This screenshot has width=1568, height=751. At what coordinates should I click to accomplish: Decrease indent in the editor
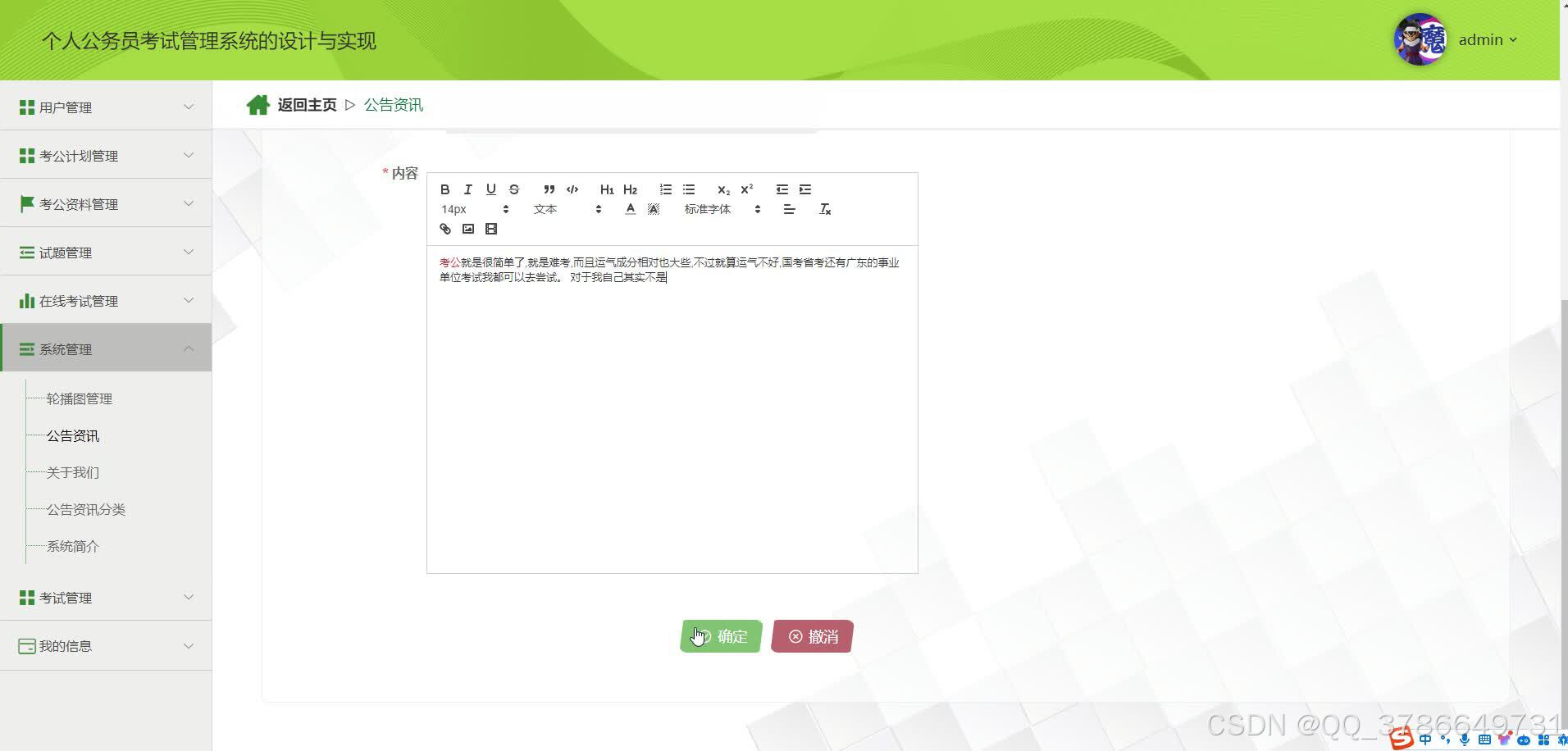[782, 189]
